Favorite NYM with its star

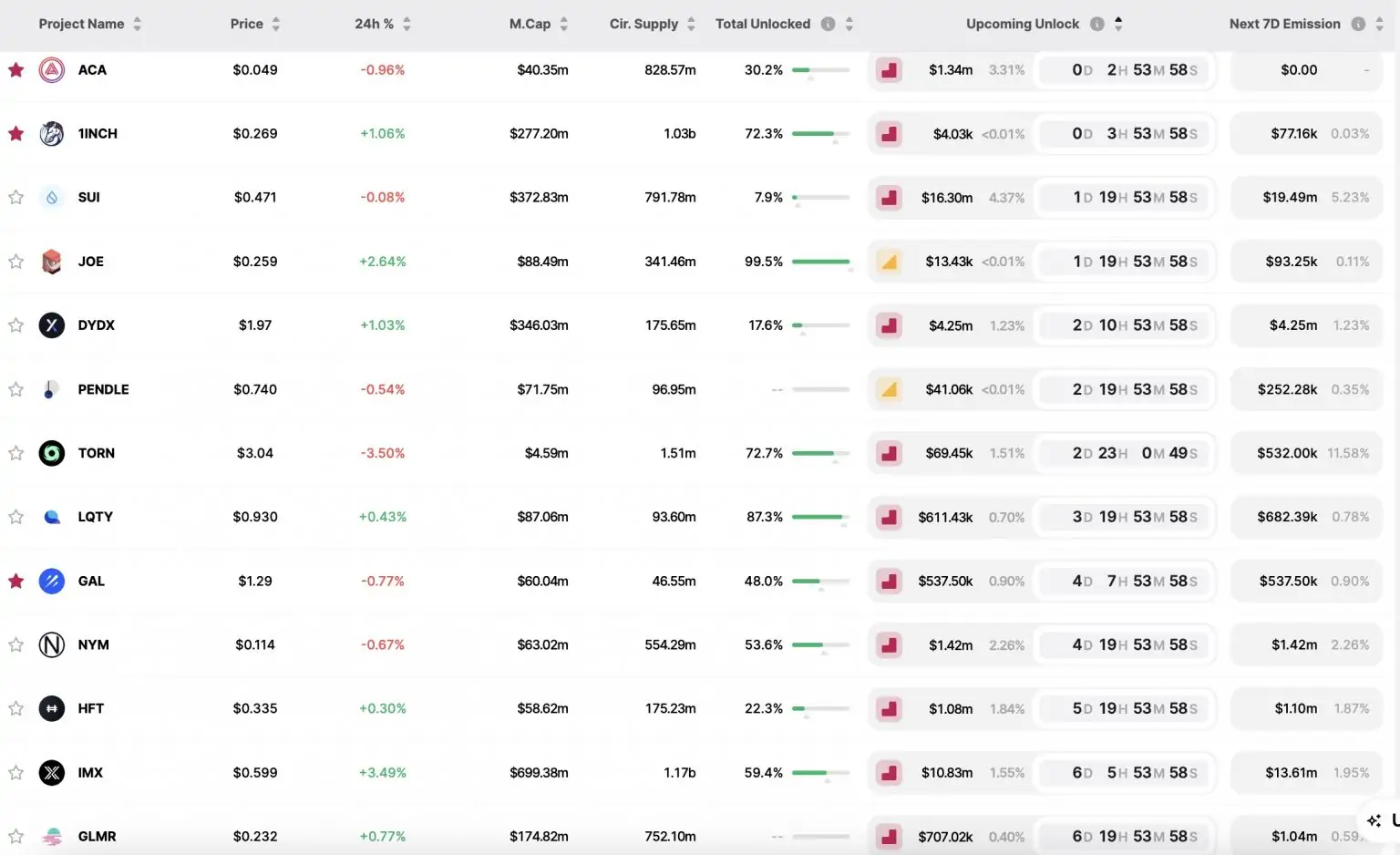tap(15, 644)
